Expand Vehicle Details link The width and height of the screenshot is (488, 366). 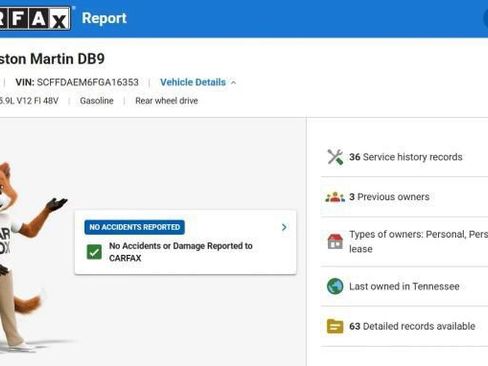193,82
